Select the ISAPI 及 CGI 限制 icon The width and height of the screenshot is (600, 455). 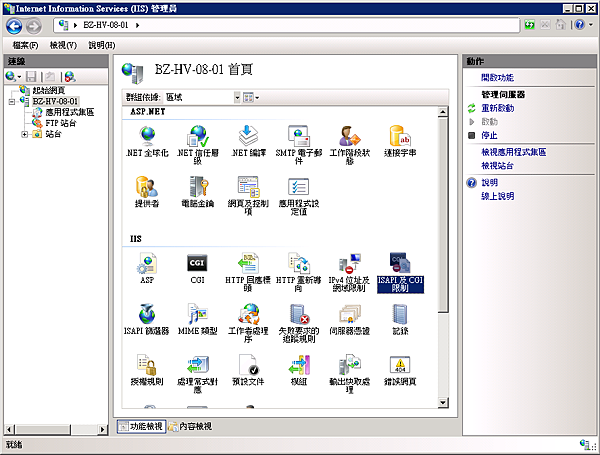[400, 272]
